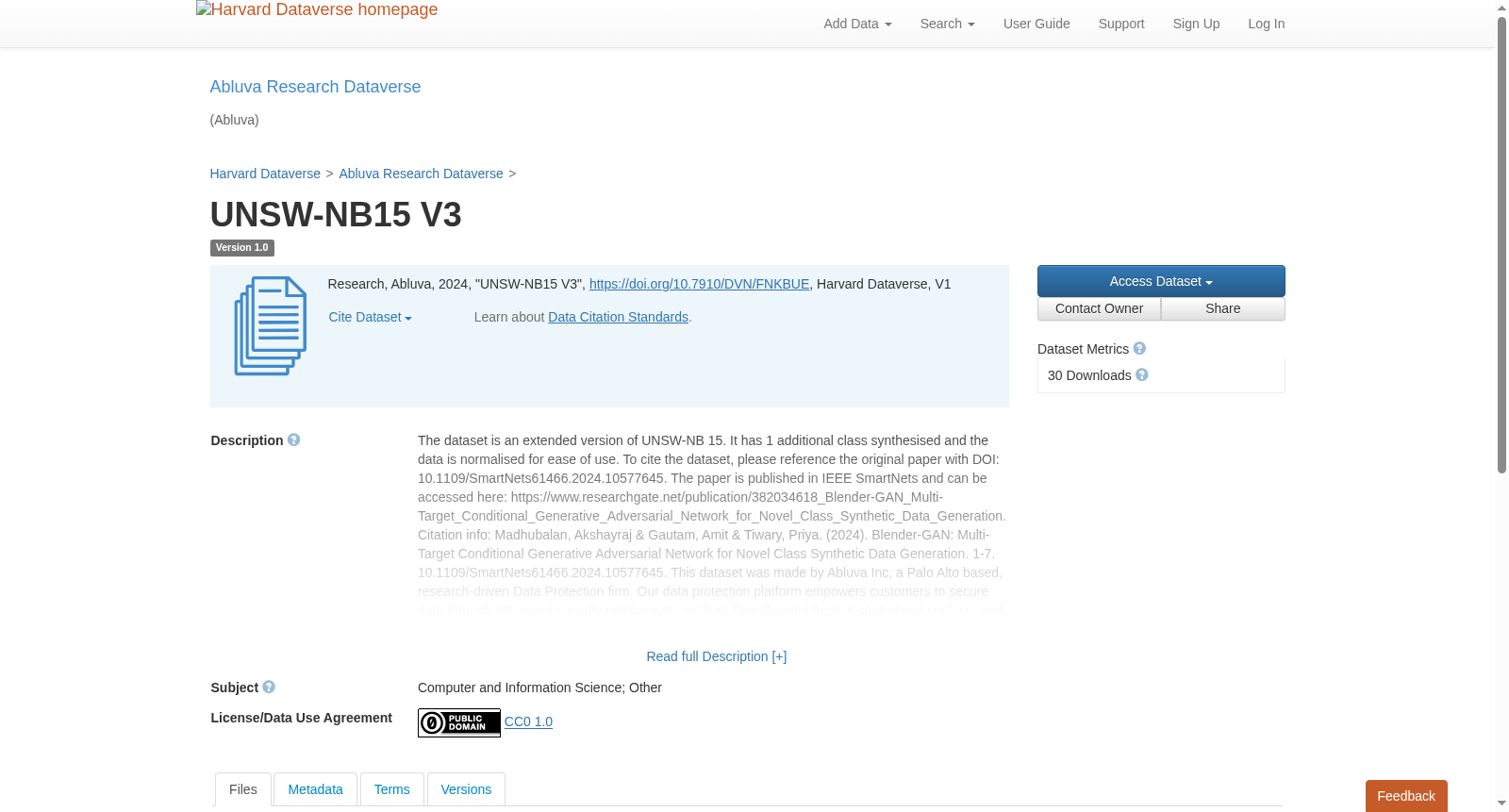The width and height of the screenshot is (1509, 812).
Task: Click the Public Domain CC0 badge
Action: pos(459,722)
